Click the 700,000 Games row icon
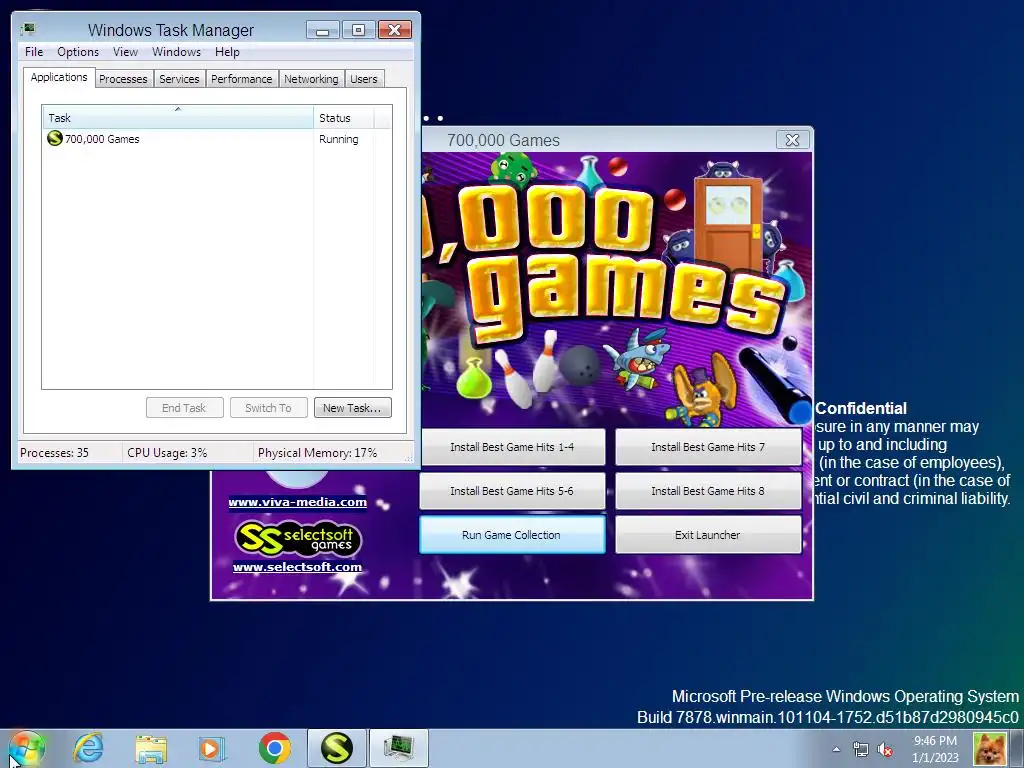The image size is (1024, 768). 55,138
